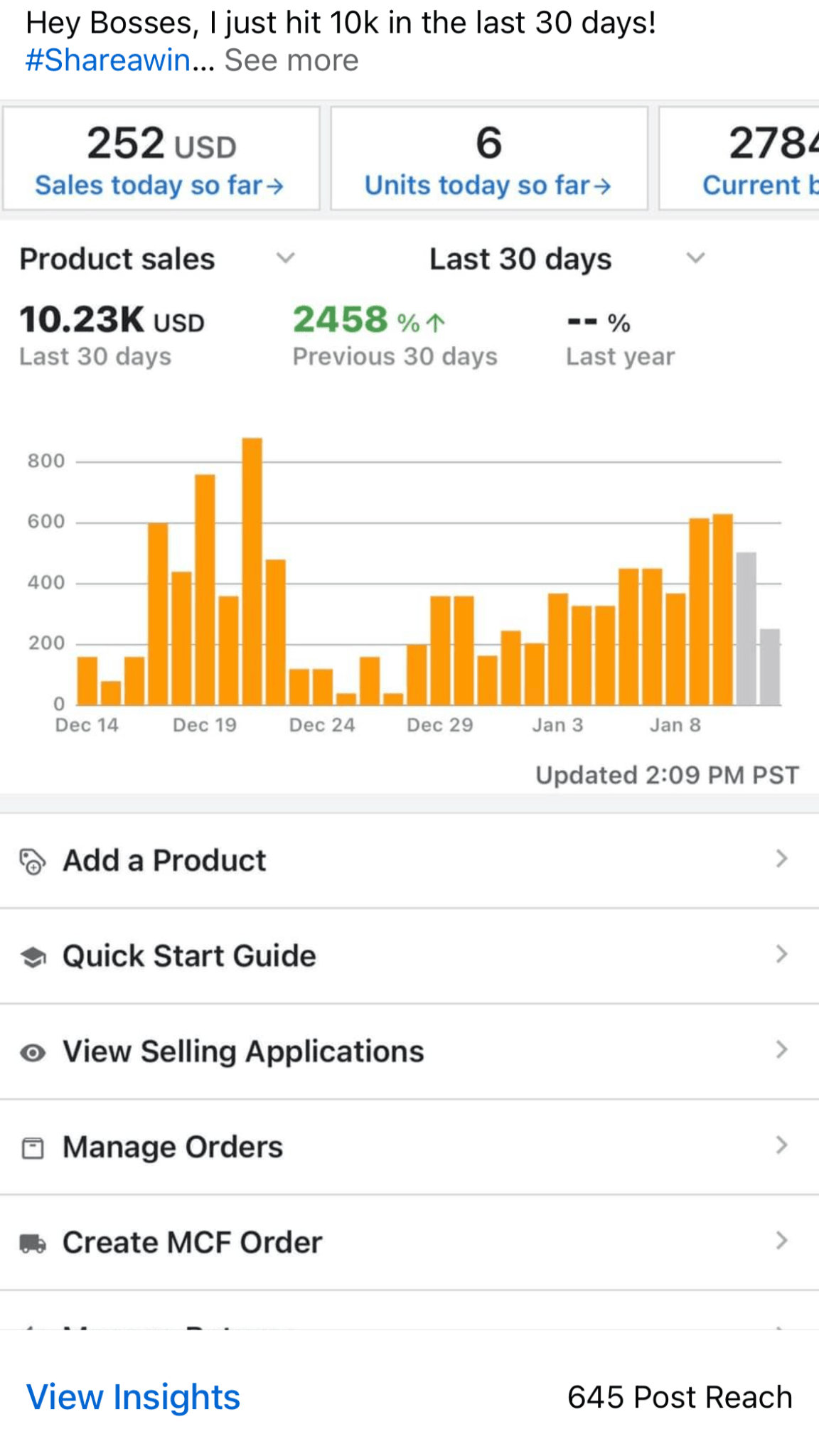
Task: Tap the arrow beside Units today so far
Action: pos(602,186)
